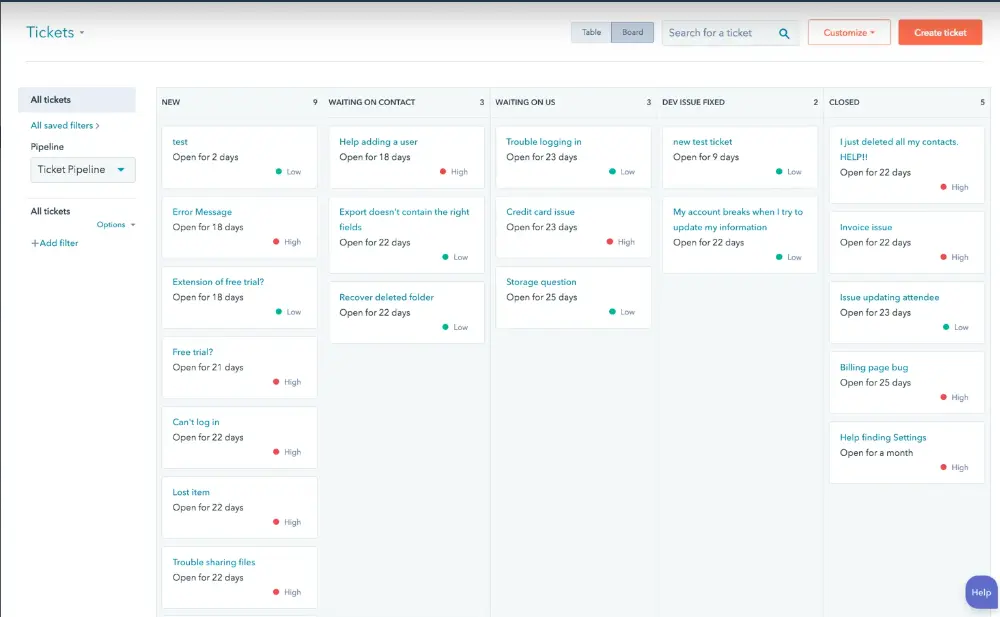Screen dimensions: 1000x617
Task: Click the chevron beside All saved filters
Action: 97,126
